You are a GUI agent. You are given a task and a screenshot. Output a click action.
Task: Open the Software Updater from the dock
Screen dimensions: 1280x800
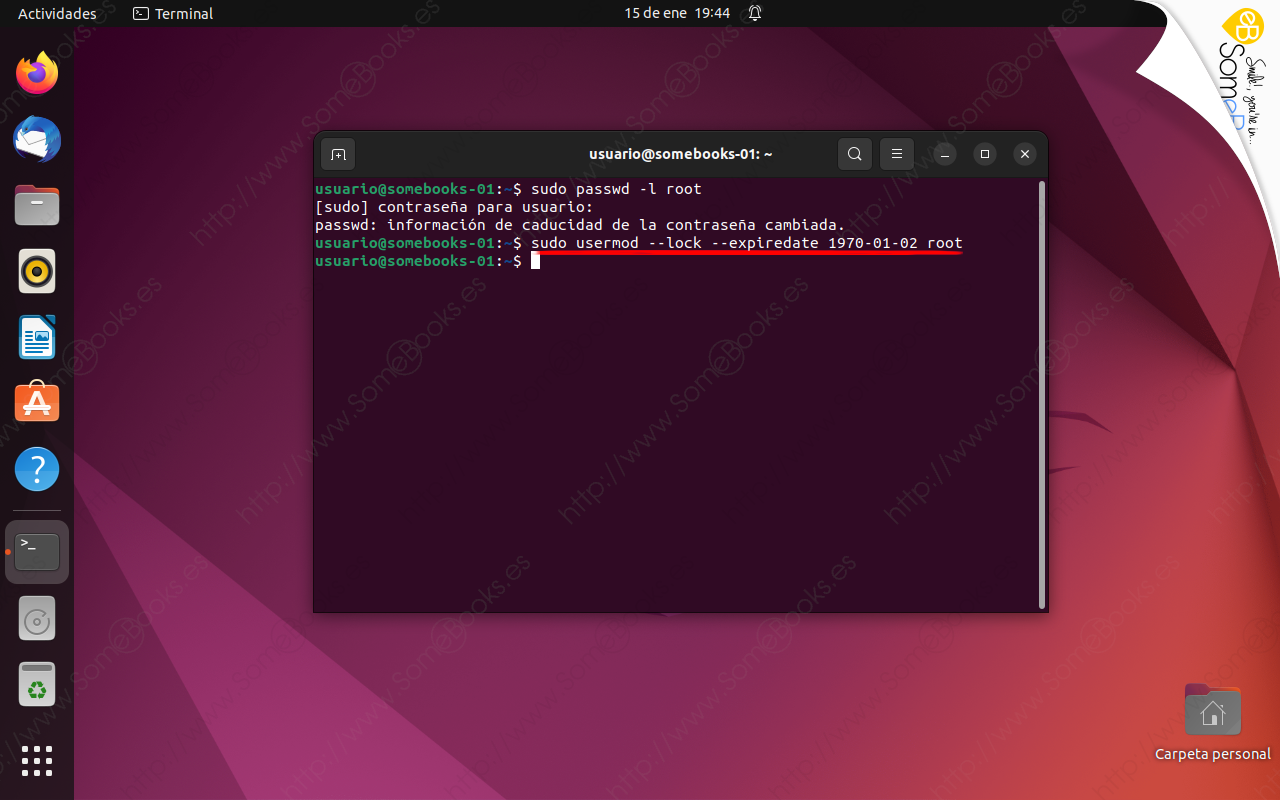36,618
